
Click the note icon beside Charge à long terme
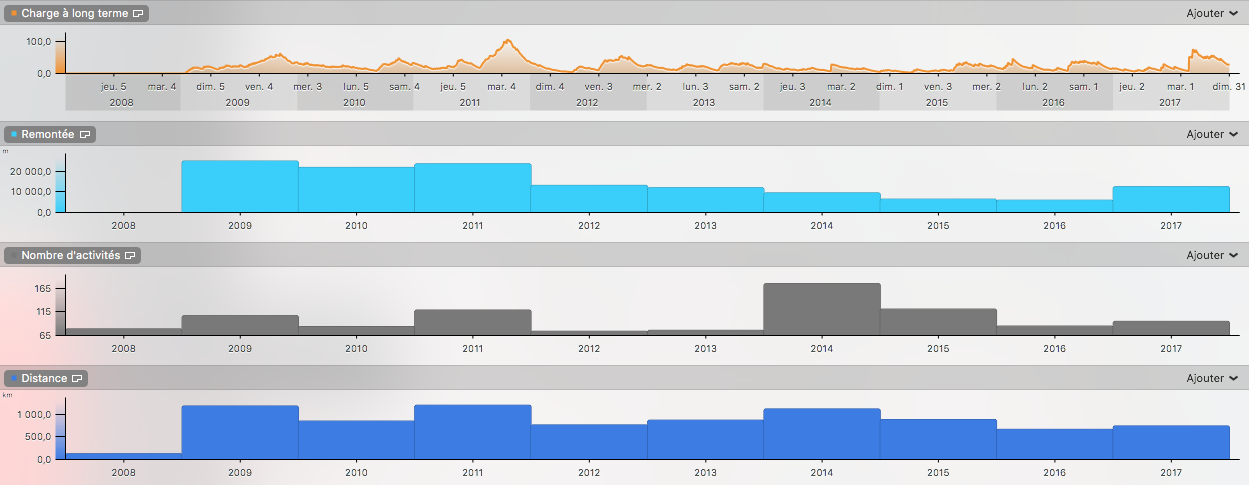click(x=138, y=13)
